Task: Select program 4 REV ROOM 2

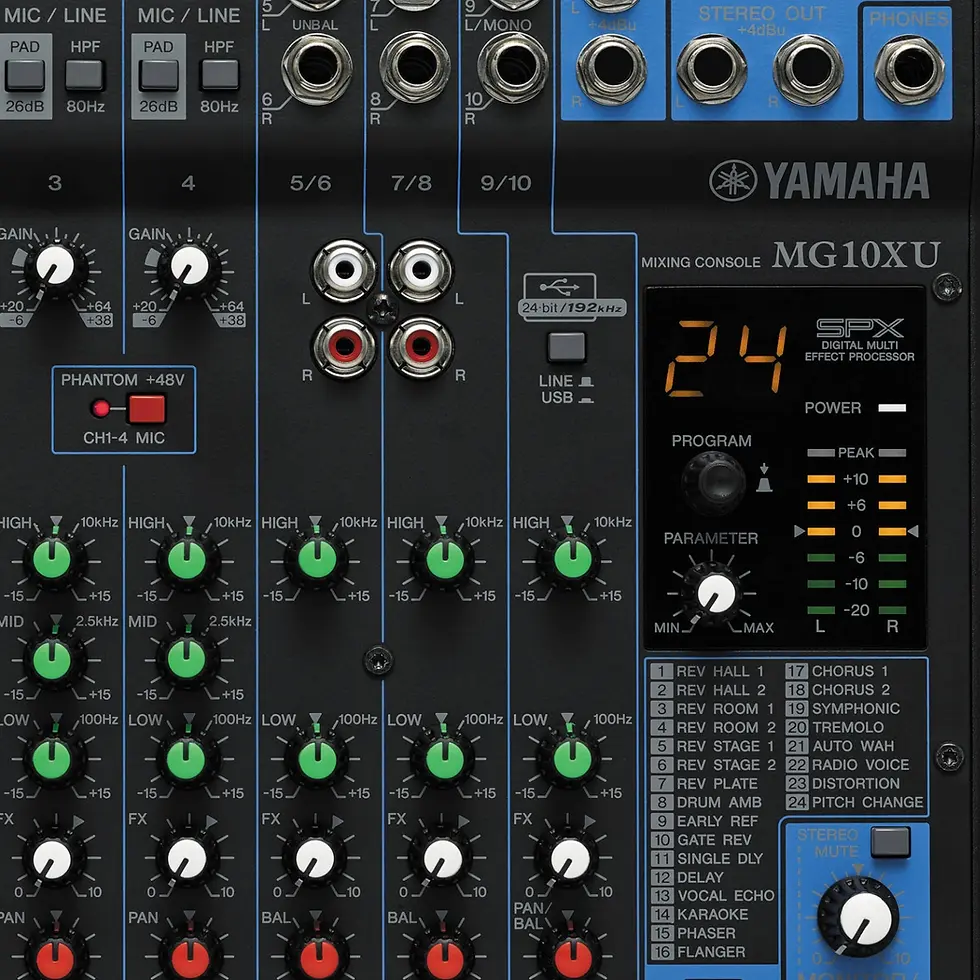Action: pyautogui.click(x=713, y=728)
